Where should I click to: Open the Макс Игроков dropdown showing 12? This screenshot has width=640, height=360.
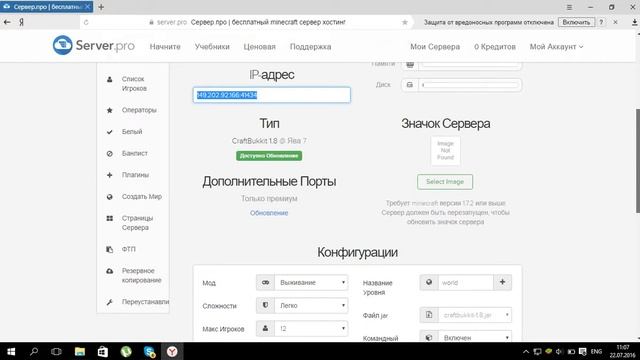point(311,329)
